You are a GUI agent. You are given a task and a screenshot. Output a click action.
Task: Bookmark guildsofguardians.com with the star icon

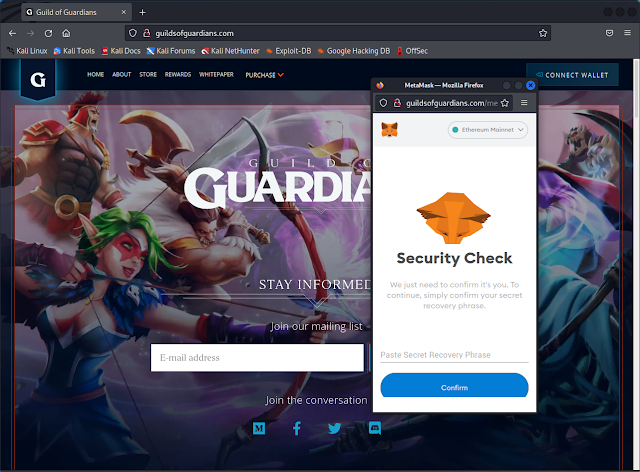[x=543, y=33]
